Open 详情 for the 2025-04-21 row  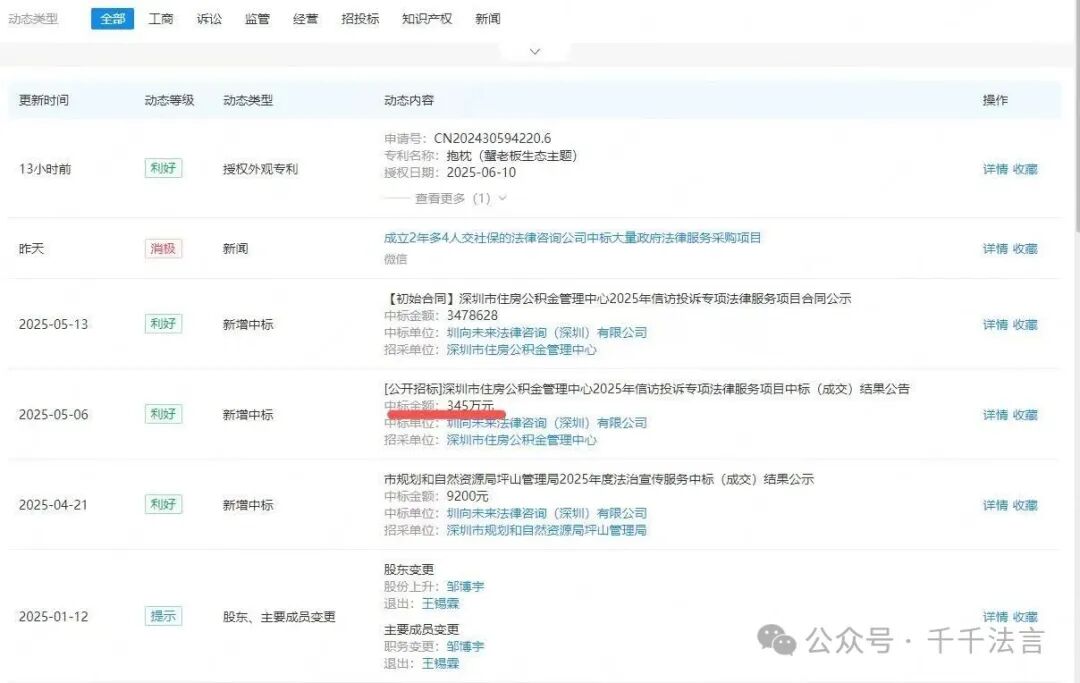tap(995, 505)
